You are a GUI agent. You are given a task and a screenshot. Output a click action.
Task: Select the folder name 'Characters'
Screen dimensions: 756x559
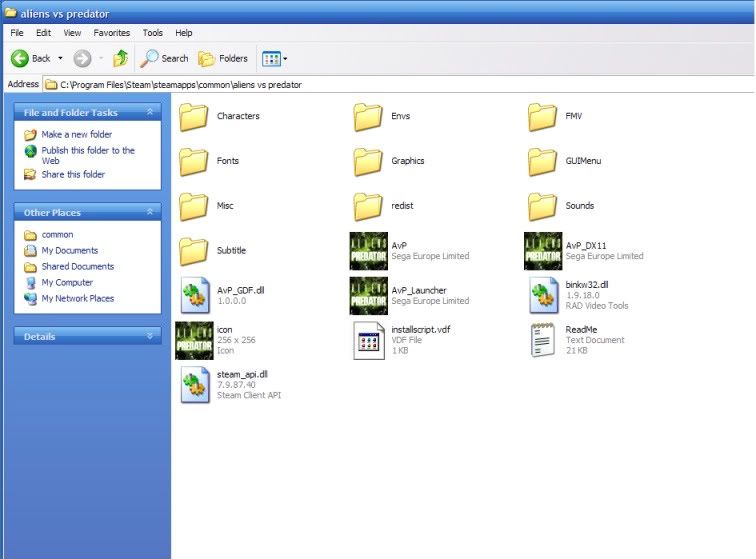coord(238,116)
